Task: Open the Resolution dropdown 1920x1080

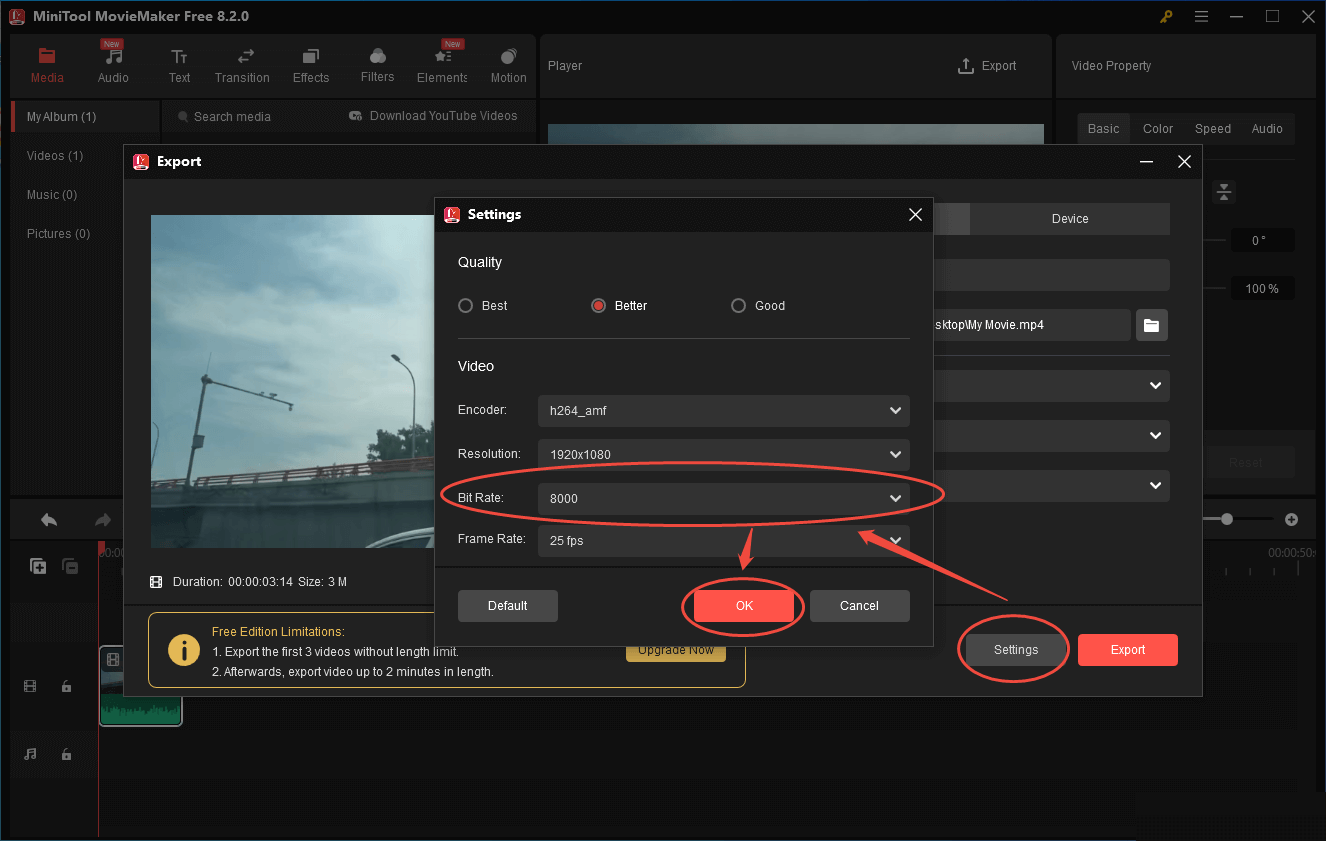Action: point(723,455)
